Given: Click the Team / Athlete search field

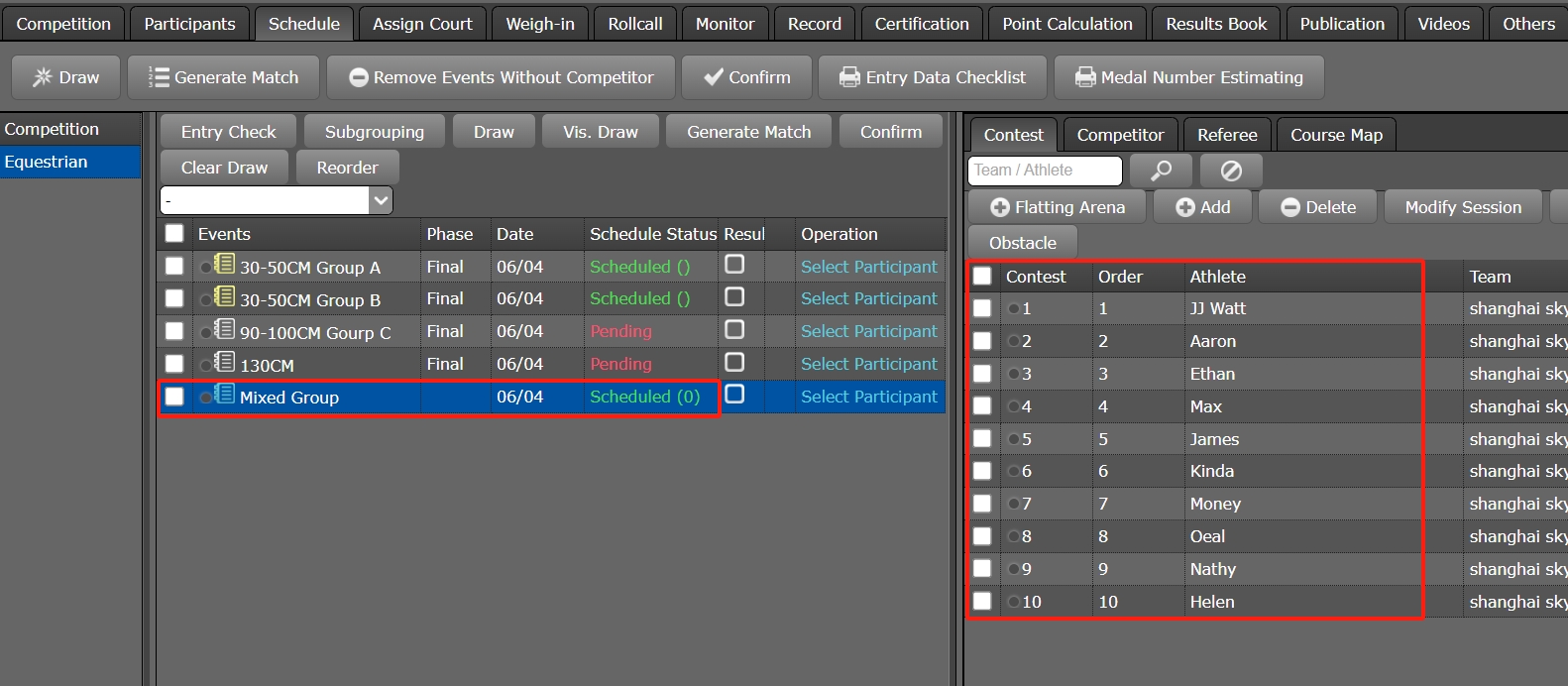Looking at the screenshot, I should pos(1044,171).
